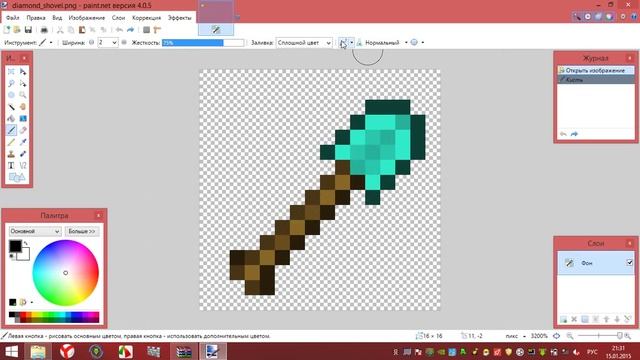Open the palette management menu arrow
The width and height of the screenshot is (640, 360).
click(x=32, y=302)
